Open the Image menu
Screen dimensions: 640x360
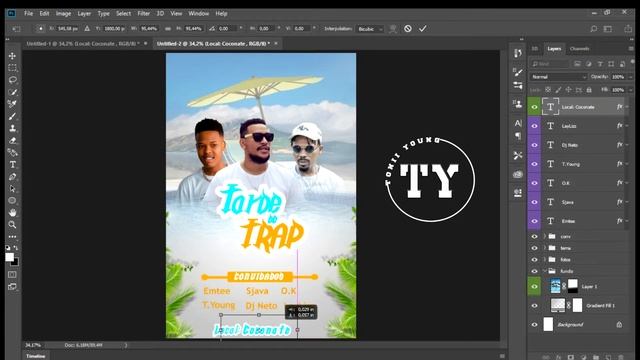(x=63, y=13)
